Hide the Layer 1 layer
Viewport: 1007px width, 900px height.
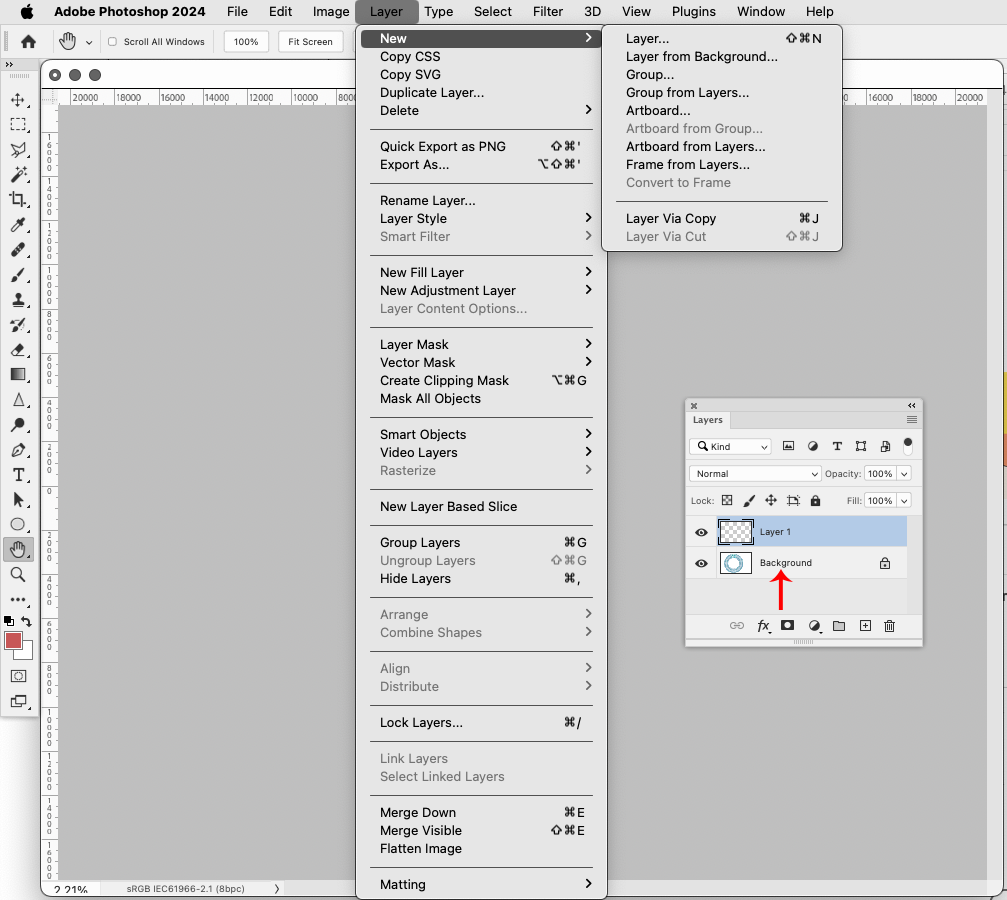[x=701, y=532]
